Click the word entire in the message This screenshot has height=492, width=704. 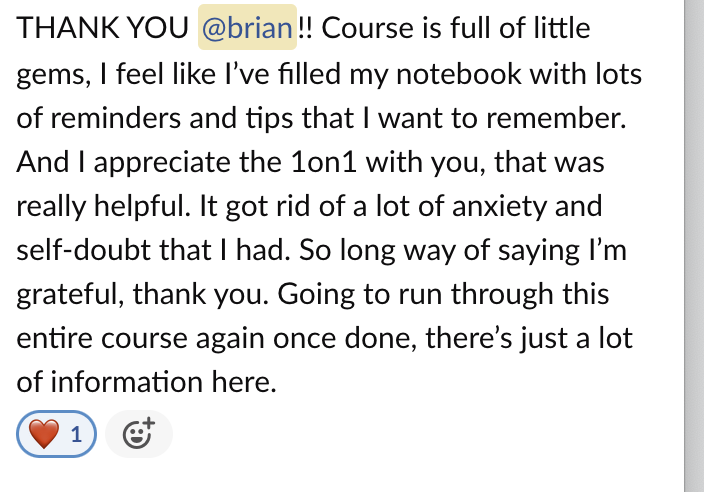tap(54, 338)
